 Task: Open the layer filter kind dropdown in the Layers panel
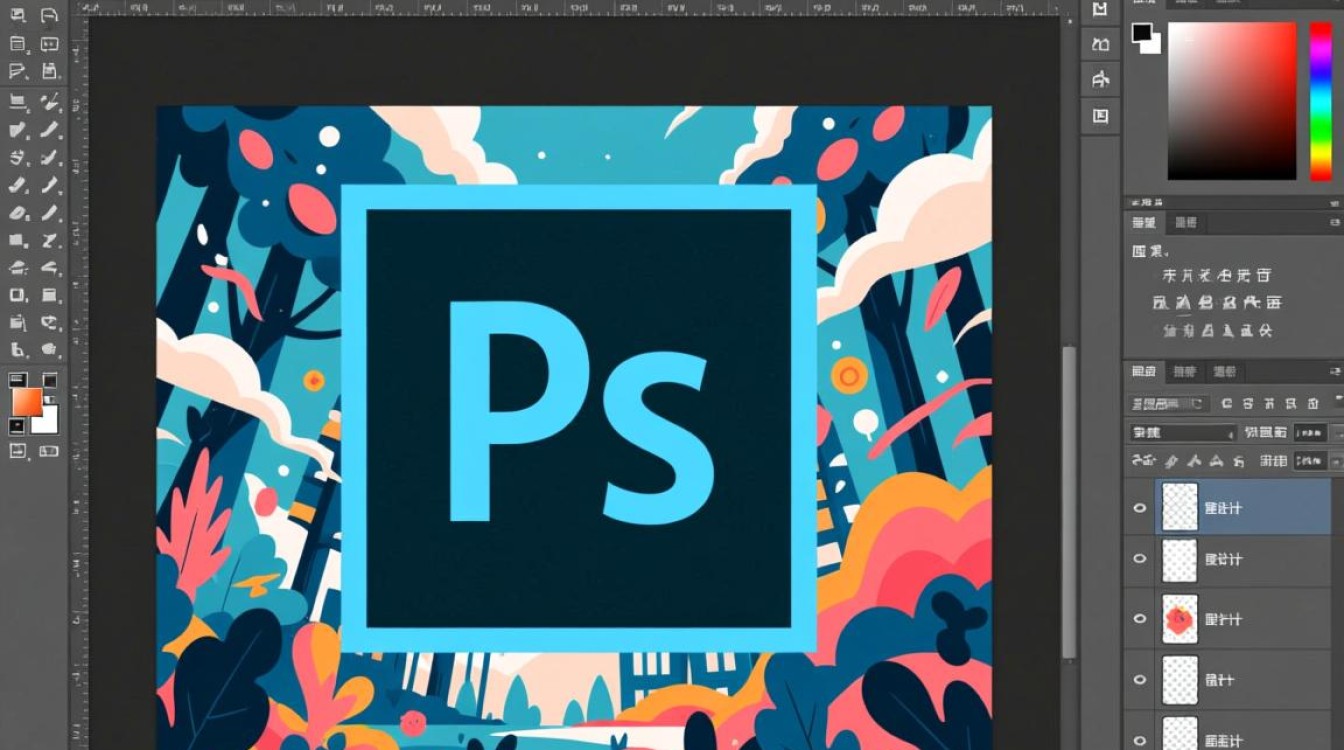point(1170,404)
